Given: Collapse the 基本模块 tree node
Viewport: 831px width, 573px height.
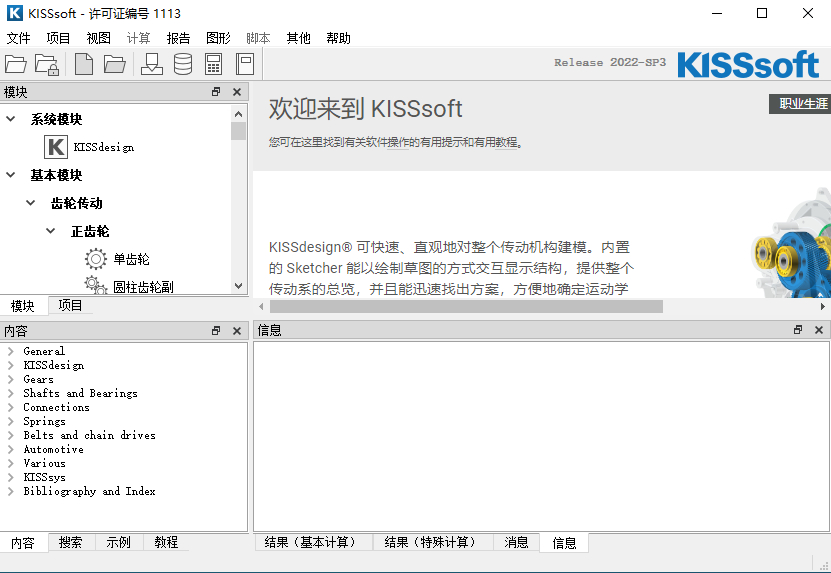Looking at the screenshot, I should point(11,174).
